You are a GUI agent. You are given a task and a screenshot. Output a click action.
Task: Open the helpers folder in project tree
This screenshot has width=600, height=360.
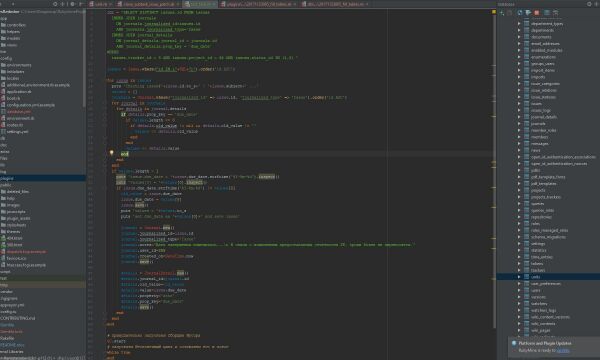(13, 32)
